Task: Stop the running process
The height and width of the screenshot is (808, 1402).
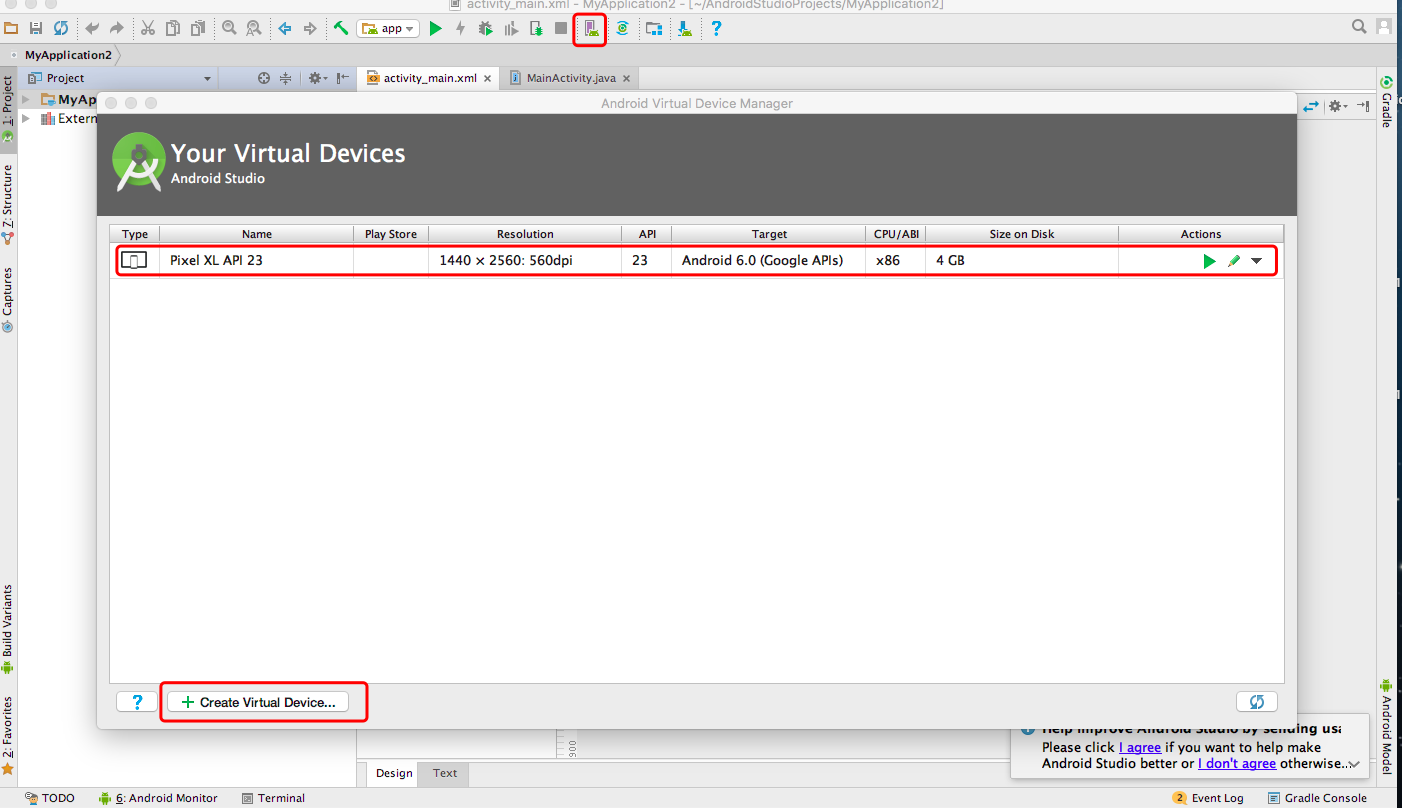Action: [561, 28]
